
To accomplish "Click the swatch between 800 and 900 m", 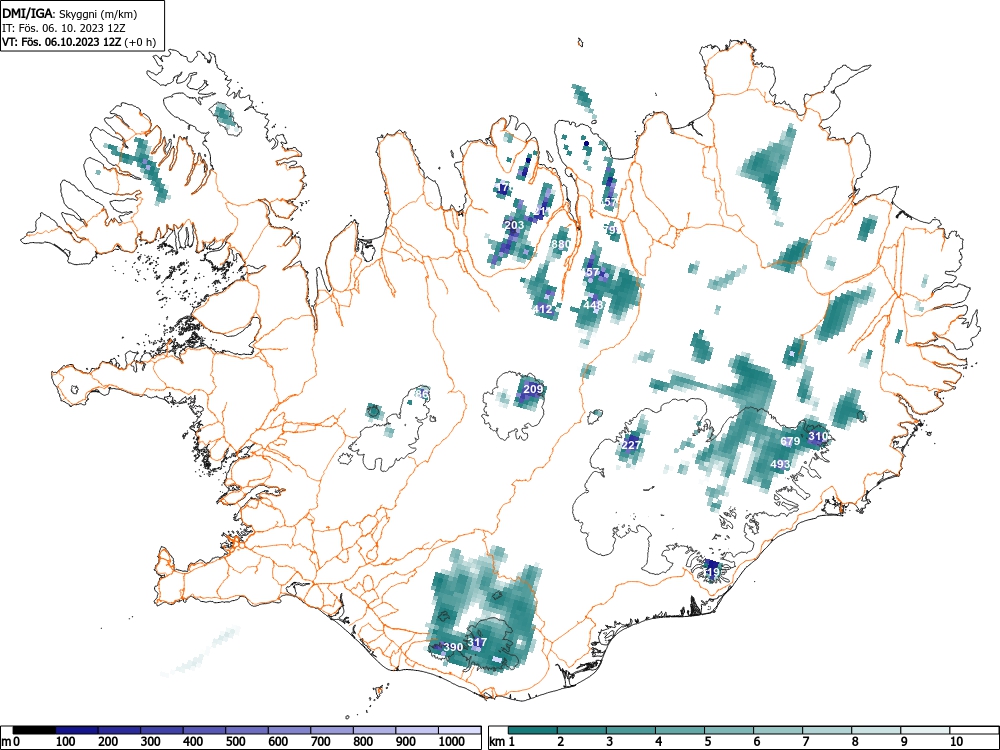I will click(x=375, y=730).
